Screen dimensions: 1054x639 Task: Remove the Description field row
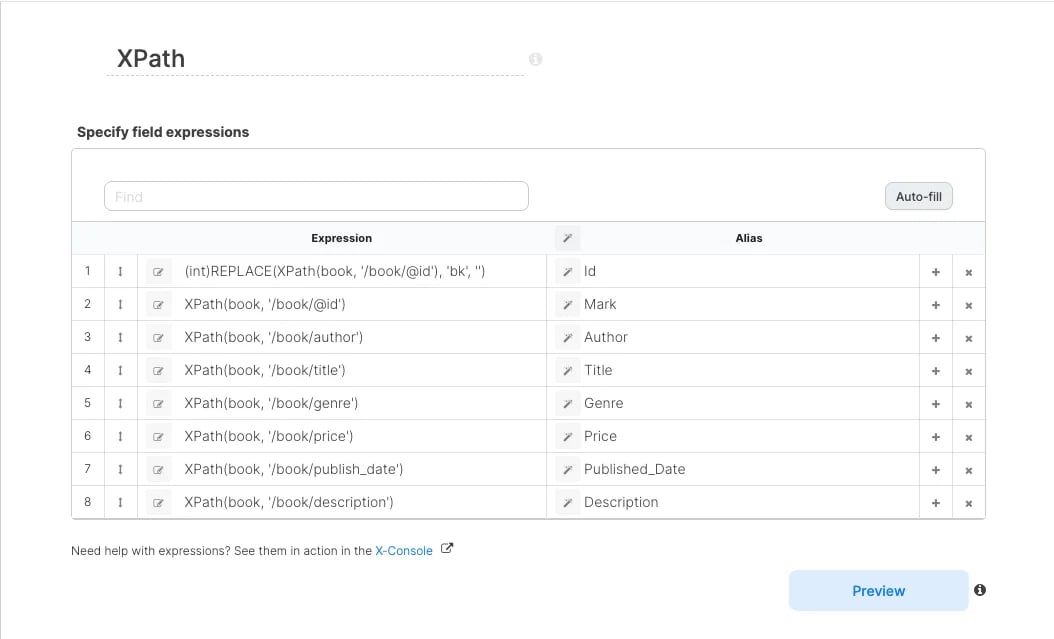[969, 503]
